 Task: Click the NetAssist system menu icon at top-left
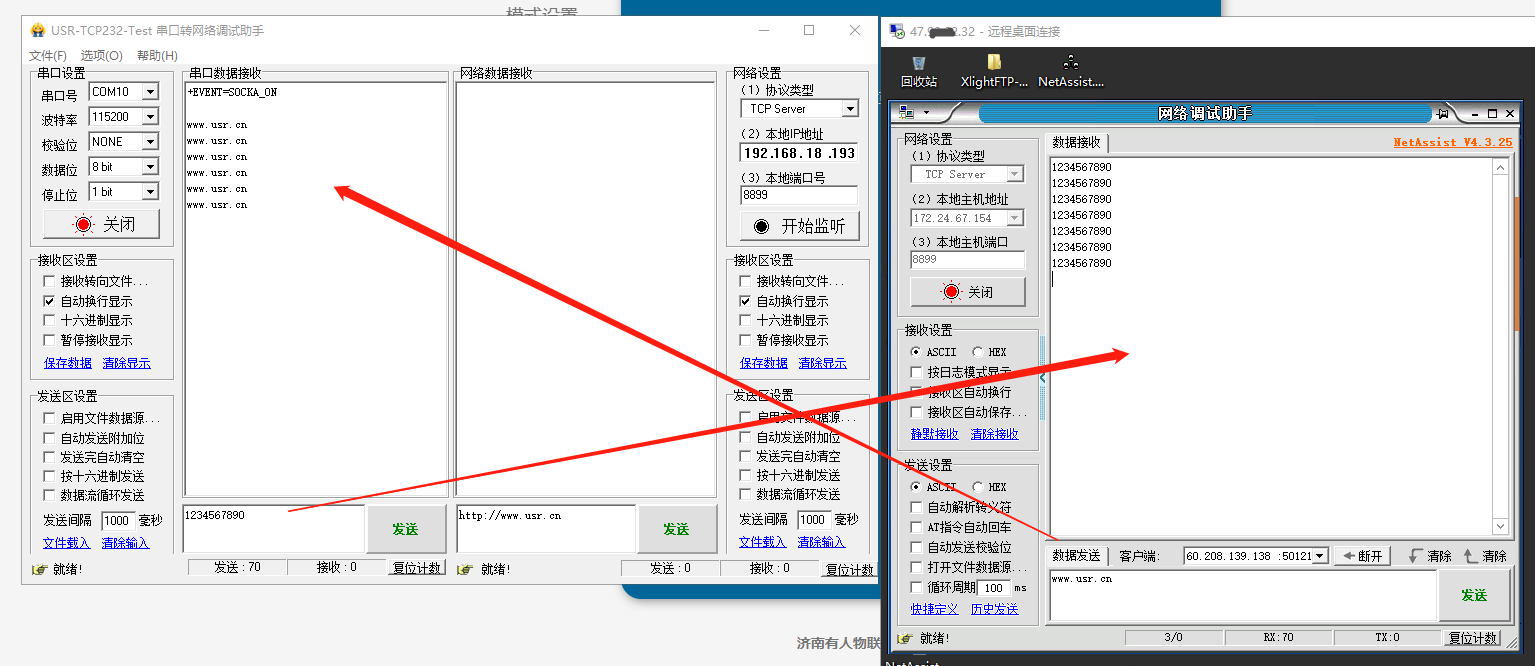pos(908,113)
